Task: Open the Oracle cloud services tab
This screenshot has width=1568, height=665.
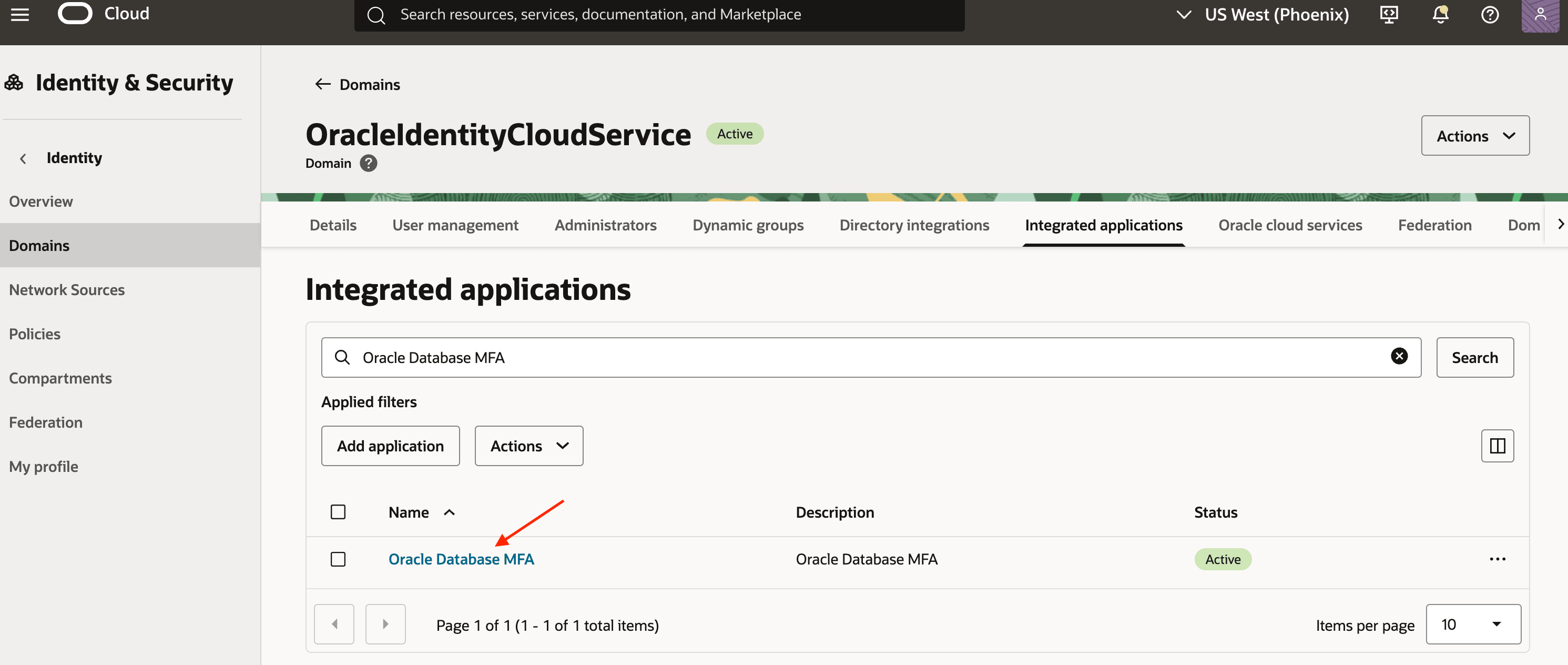Action: click(1290, 225)
